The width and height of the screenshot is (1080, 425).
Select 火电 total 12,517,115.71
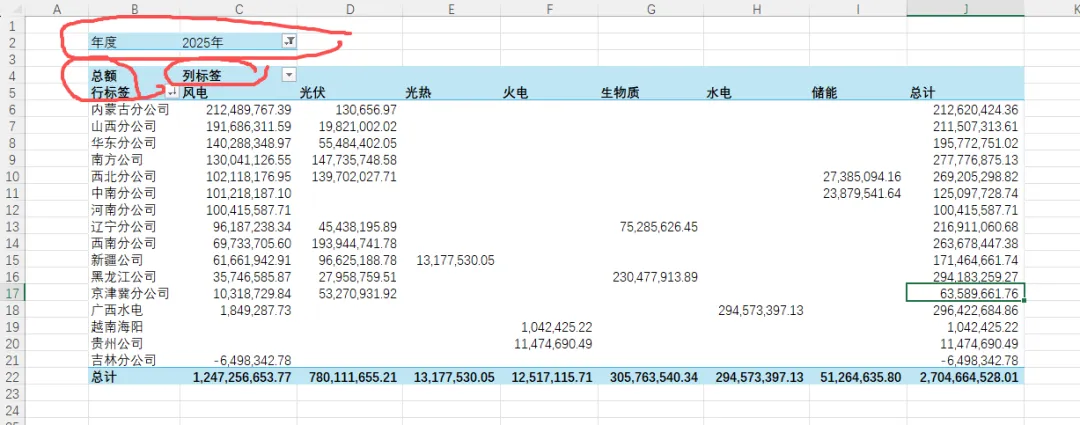pos(551,377)
